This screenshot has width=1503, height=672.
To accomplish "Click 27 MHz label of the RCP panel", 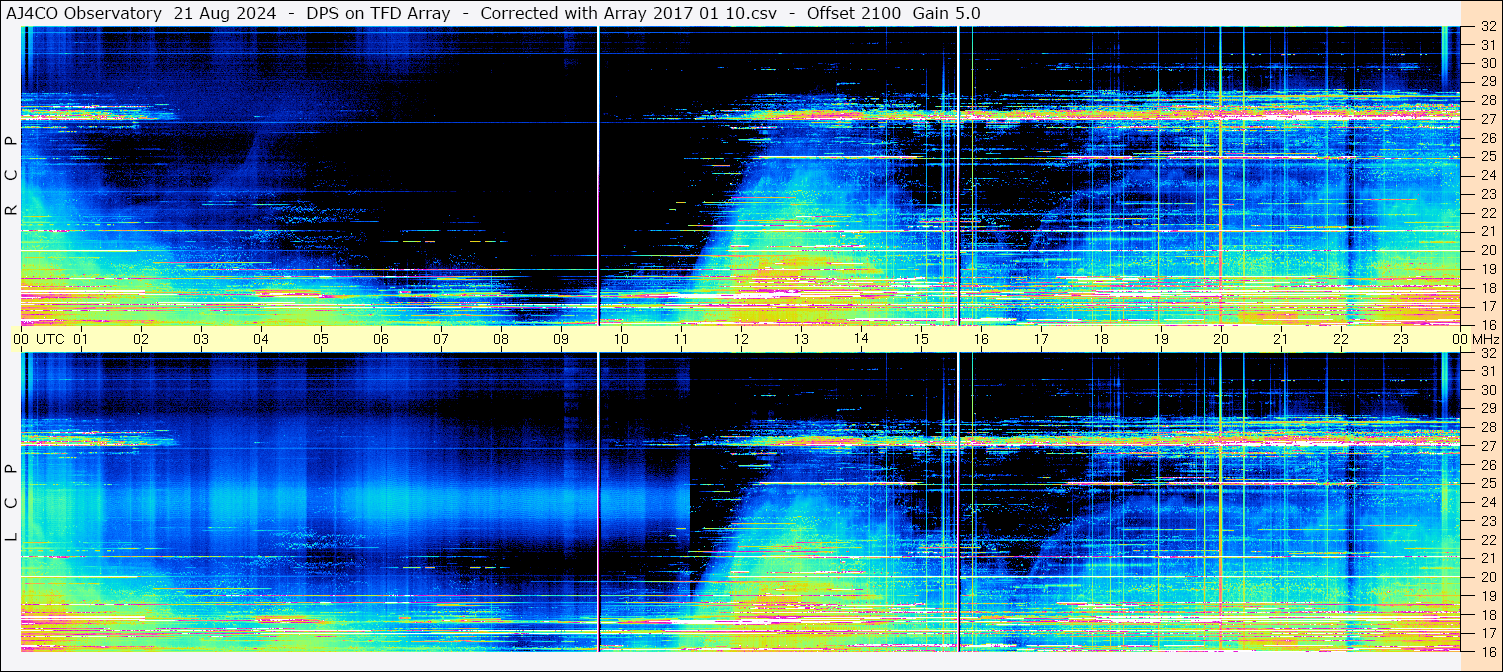I will (1486, 119).
